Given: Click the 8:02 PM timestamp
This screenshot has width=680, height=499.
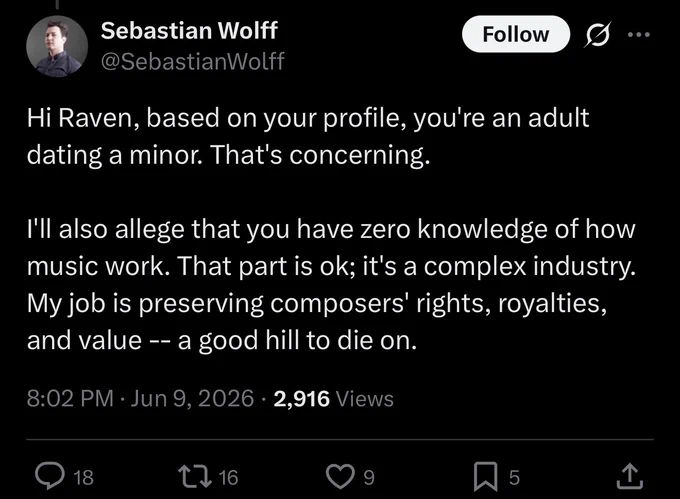Looking at the screenshot, I should [x=70, y=398].
